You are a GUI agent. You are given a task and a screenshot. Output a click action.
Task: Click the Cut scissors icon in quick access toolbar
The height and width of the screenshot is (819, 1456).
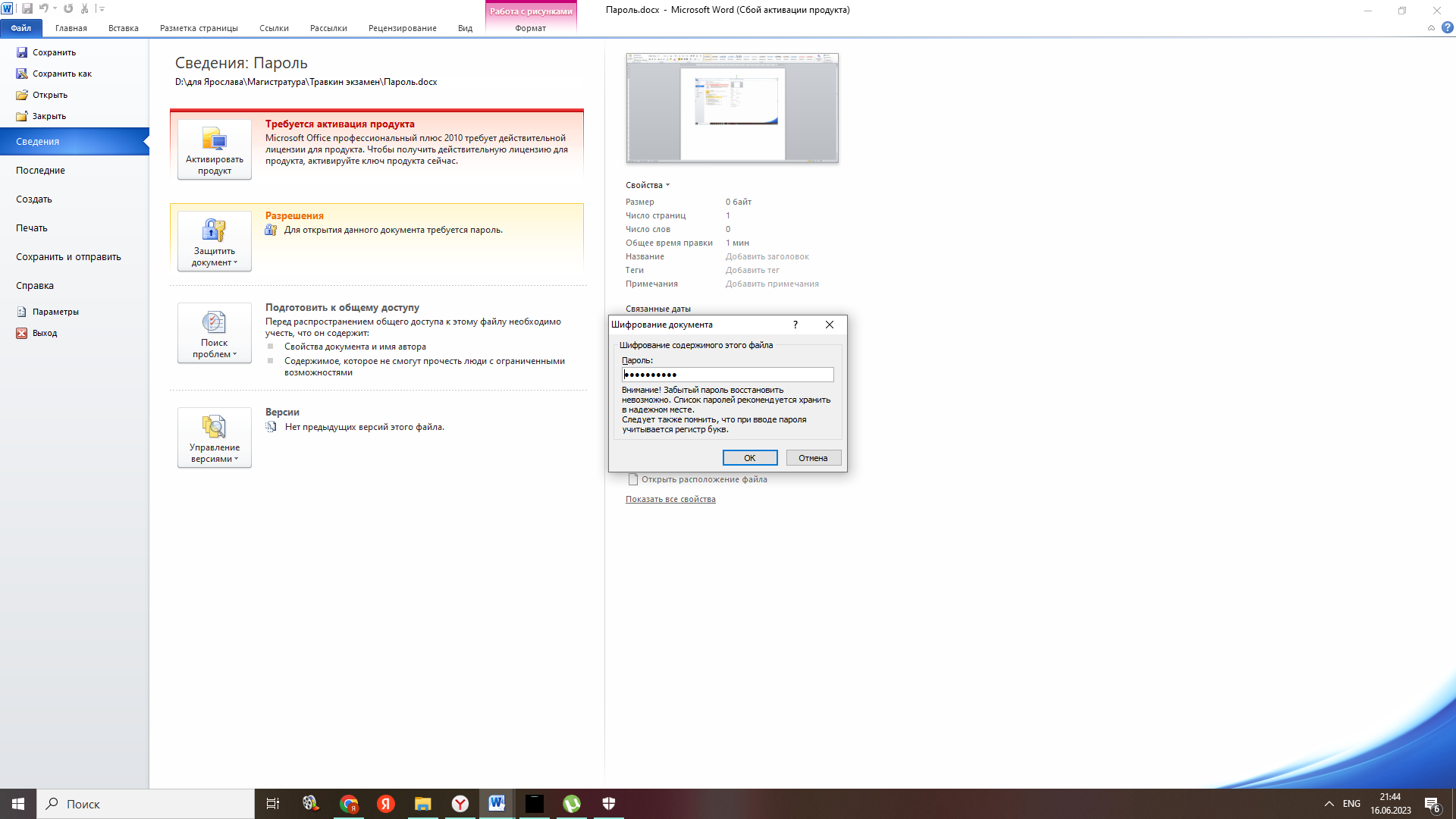click(84, 8)
